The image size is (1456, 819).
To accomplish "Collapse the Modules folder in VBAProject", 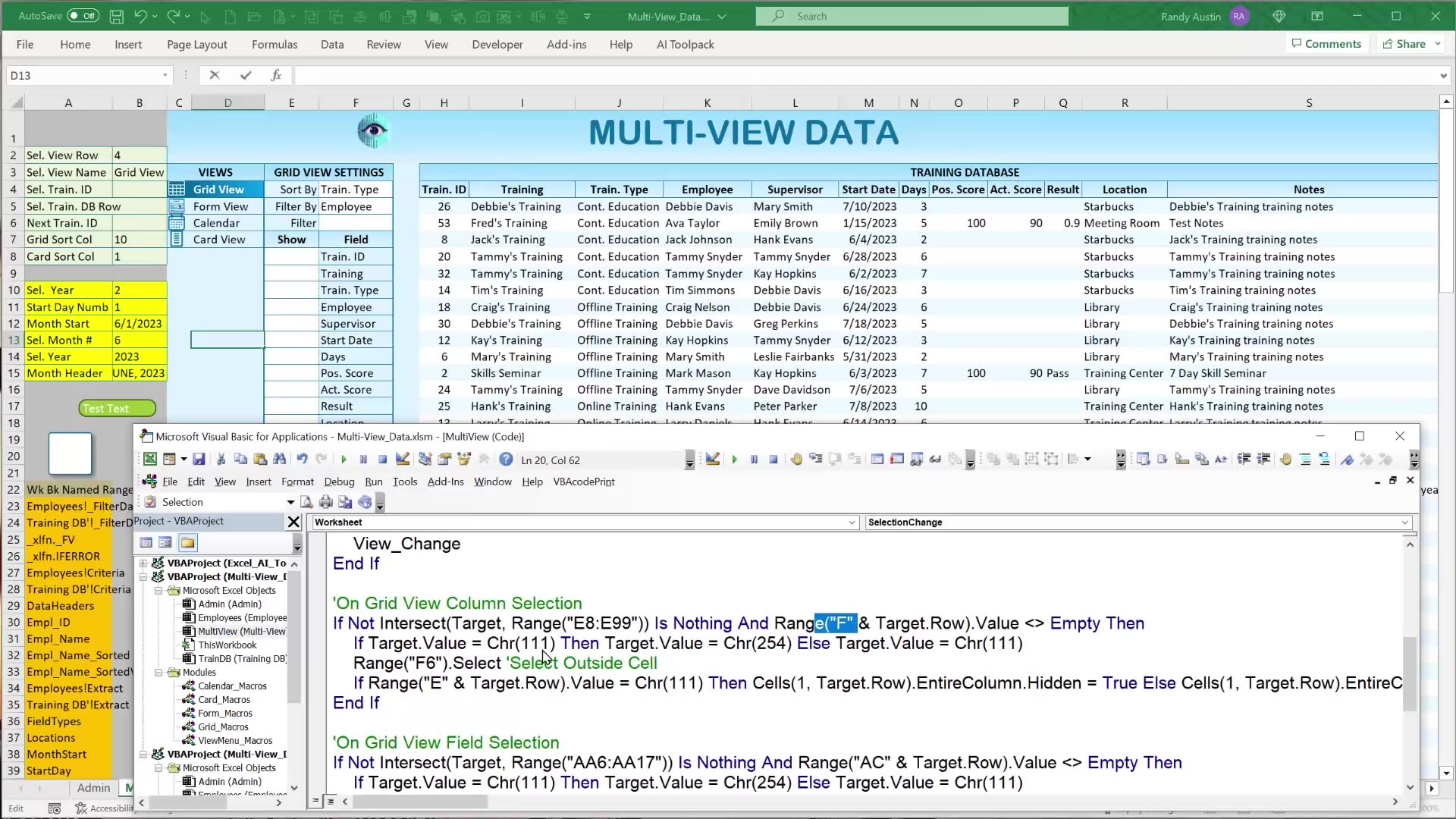I will tap(158, 672).
